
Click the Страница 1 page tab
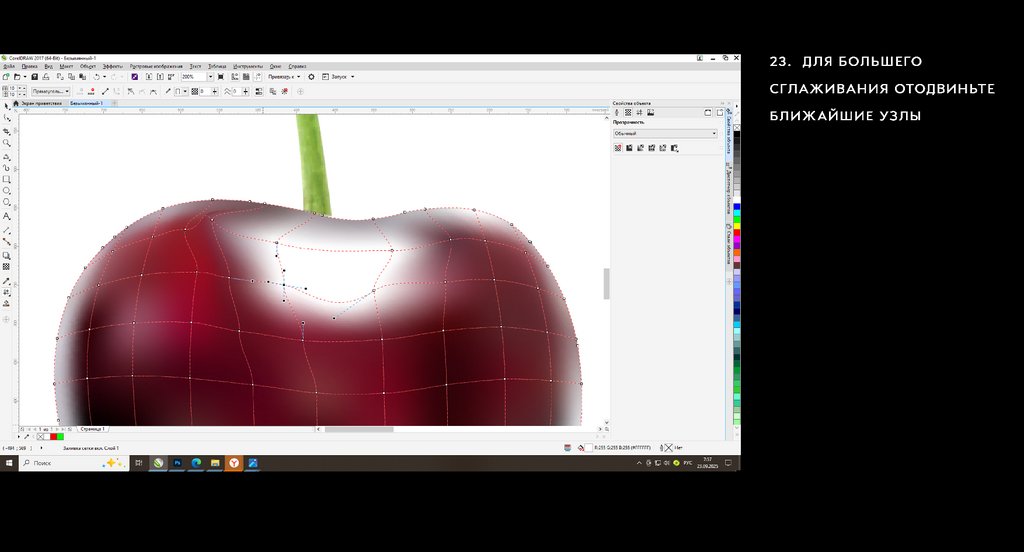[99, 428]
